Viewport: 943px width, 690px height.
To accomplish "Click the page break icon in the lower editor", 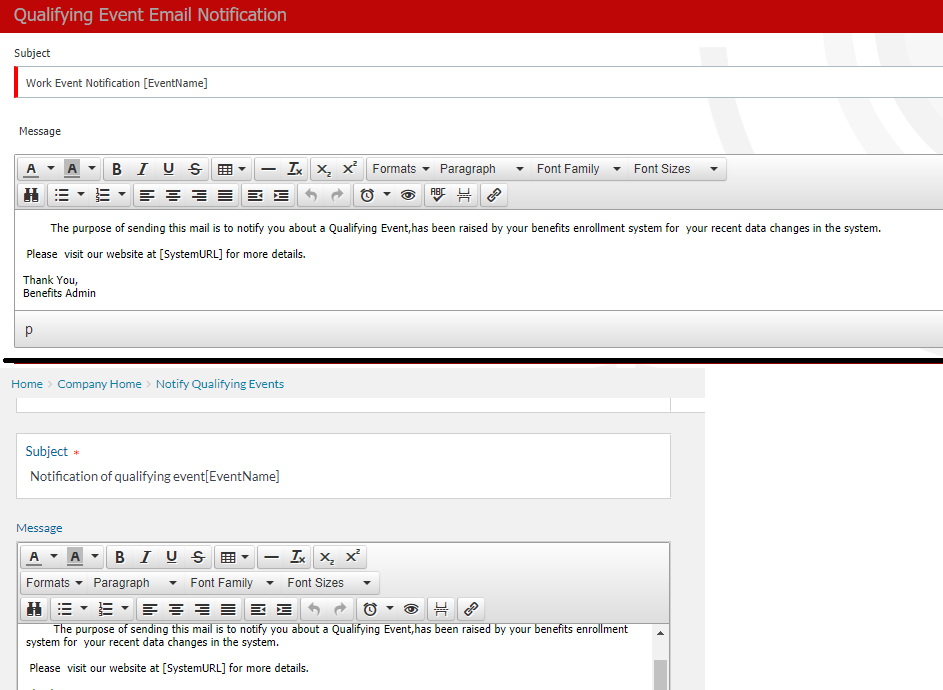I will [440, 609].
